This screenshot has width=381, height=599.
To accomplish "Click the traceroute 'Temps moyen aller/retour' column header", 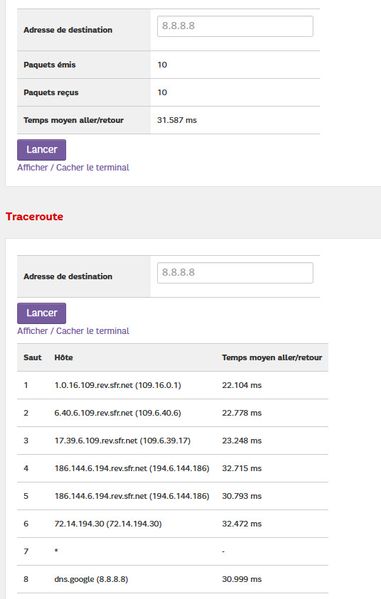I will (x=272, y=358).
